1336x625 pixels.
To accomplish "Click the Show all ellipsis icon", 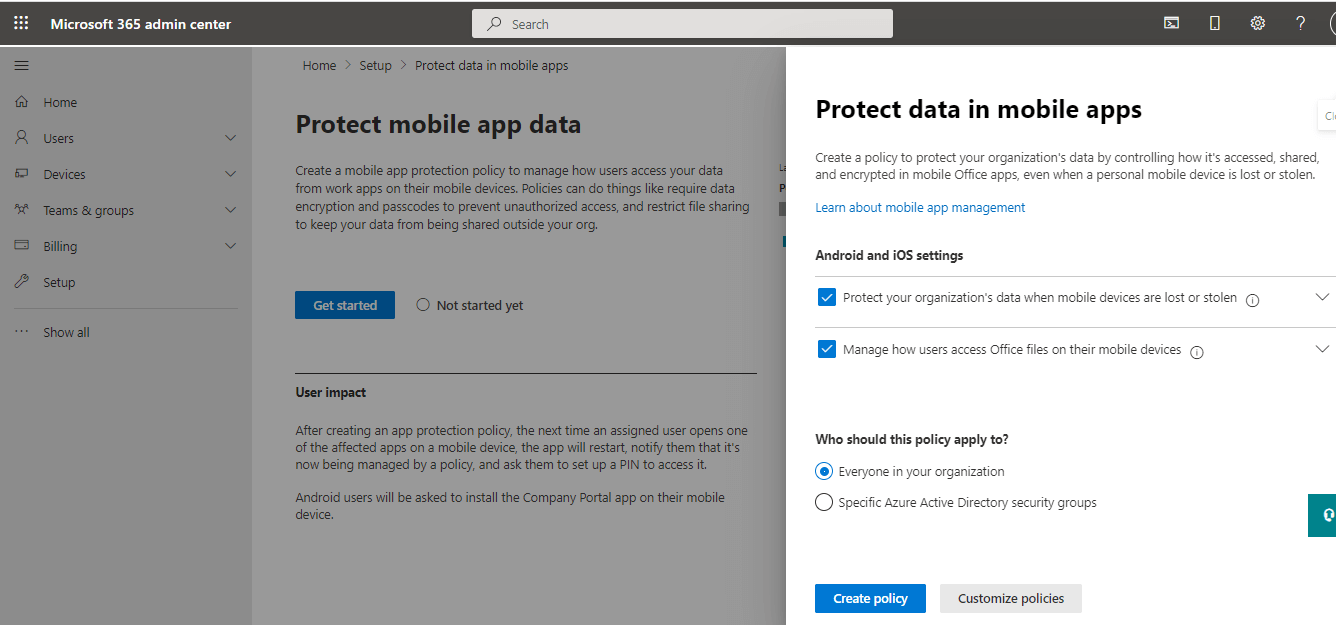I will tap(21, 332).
